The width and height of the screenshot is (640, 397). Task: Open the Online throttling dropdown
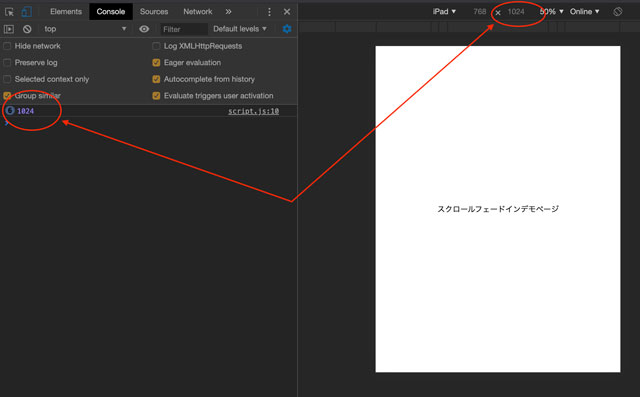click(x=584, y=12)
